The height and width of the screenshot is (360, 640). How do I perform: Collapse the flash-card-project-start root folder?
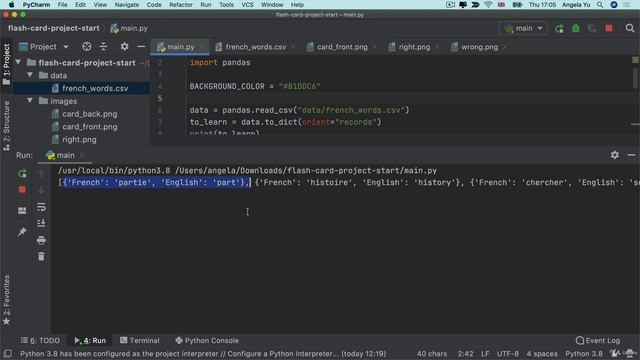coord(18,62)
